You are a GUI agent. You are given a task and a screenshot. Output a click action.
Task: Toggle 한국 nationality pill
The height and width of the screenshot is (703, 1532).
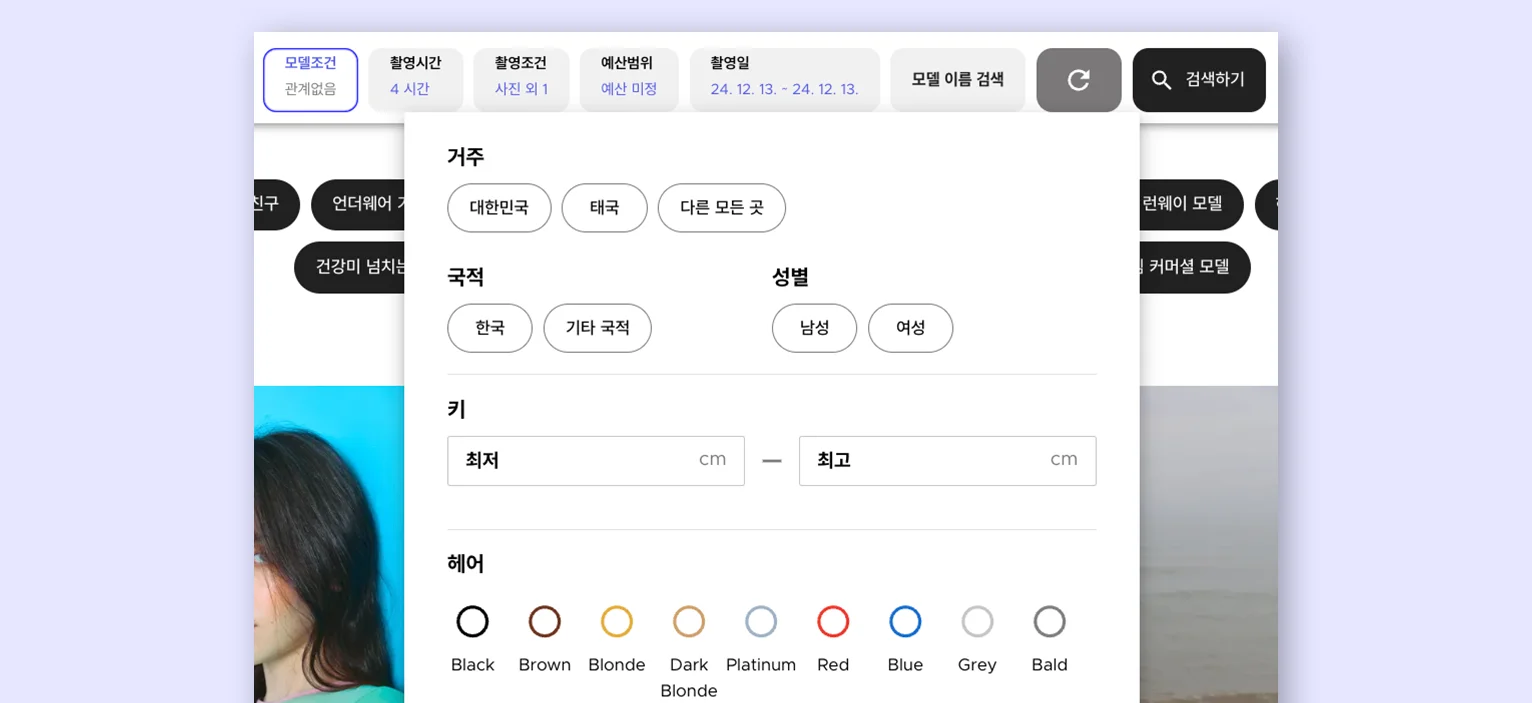click(489, 328)
